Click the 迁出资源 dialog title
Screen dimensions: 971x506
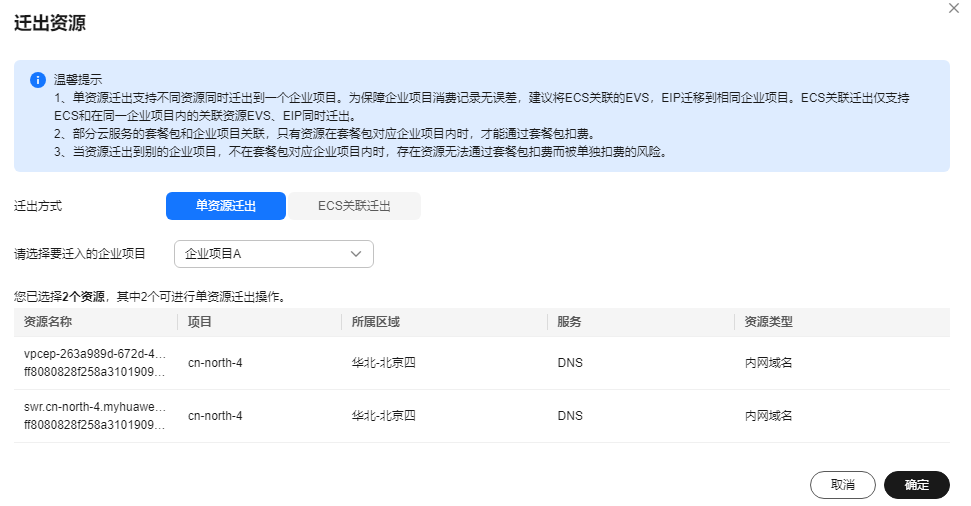click(x=50, y=23)
